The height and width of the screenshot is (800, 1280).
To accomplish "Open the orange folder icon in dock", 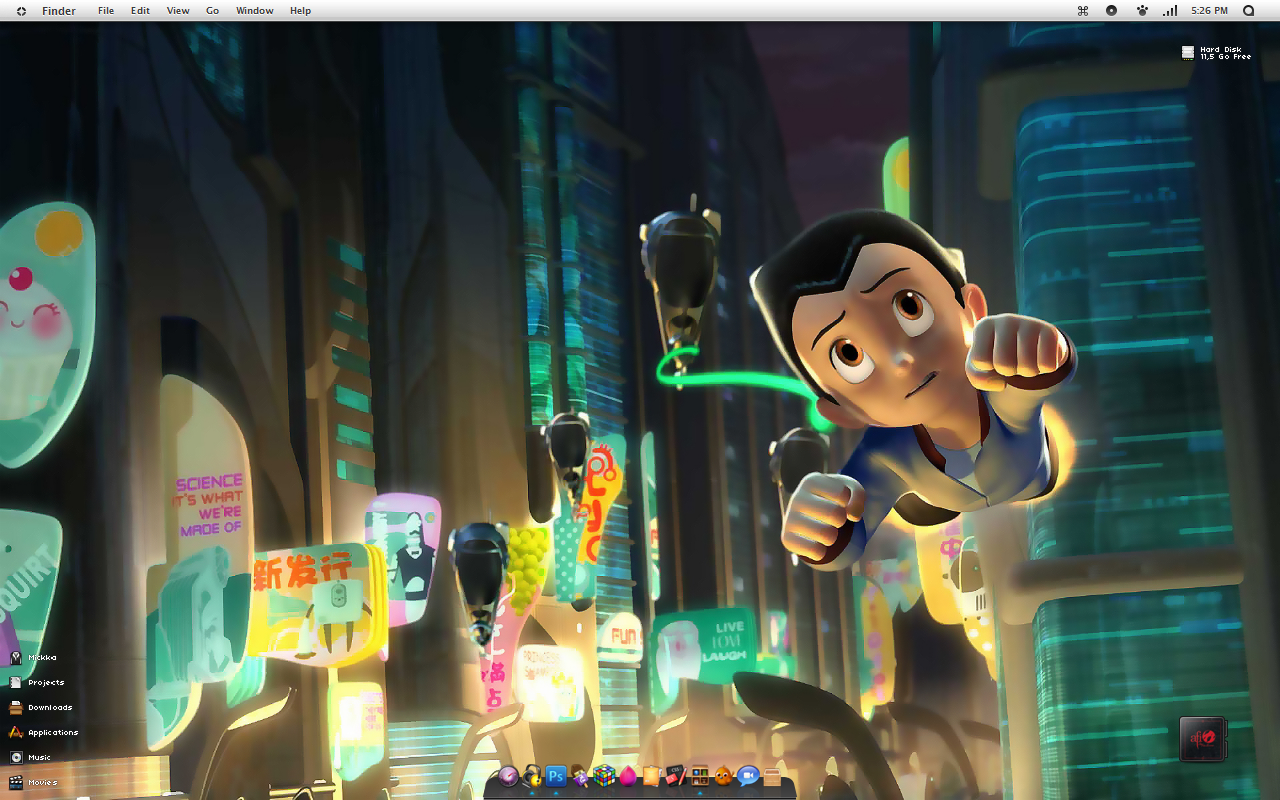I will [652, 776].
